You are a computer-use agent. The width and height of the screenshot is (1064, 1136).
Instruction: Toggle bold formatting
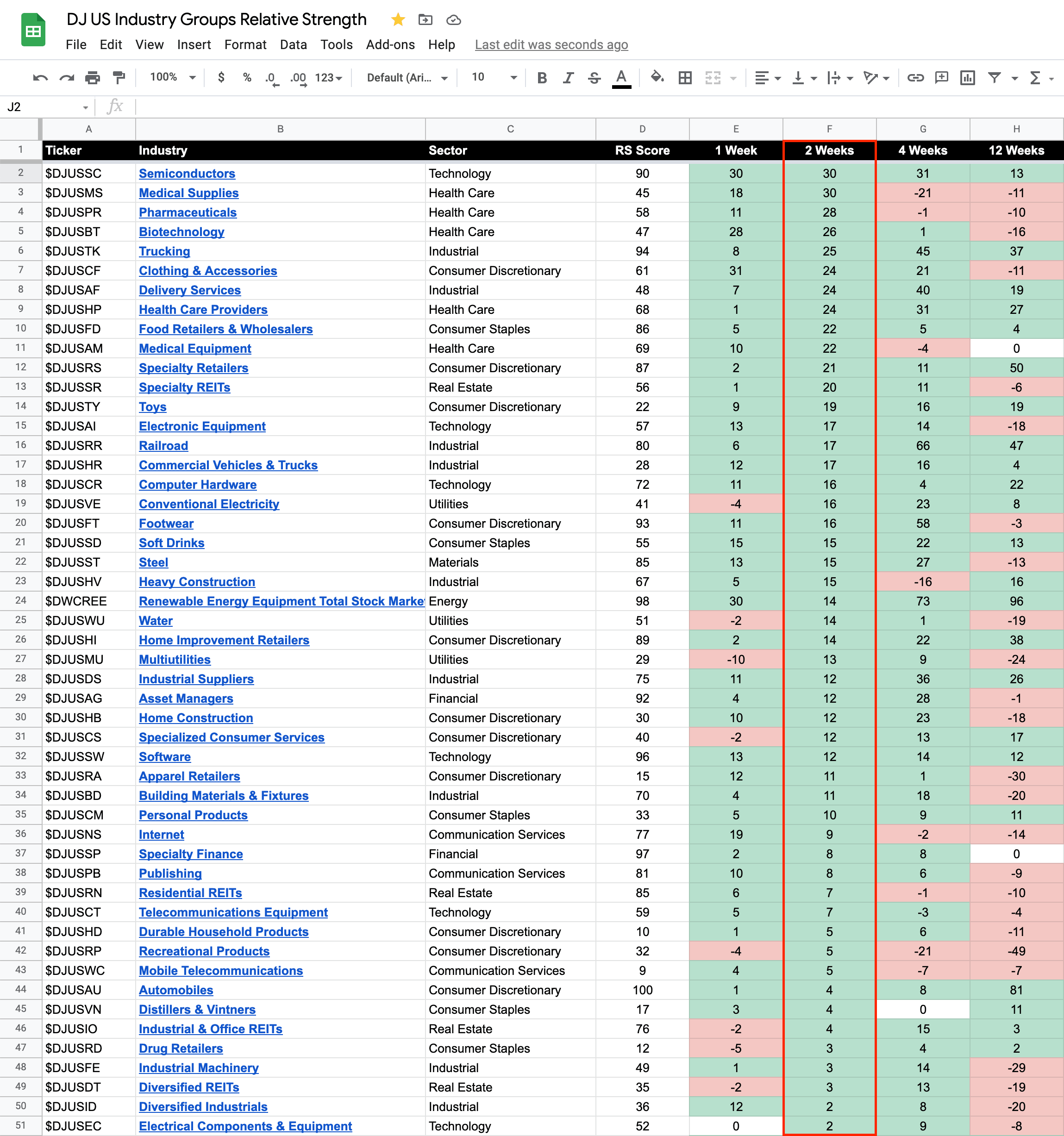click(x=542, y=78)
